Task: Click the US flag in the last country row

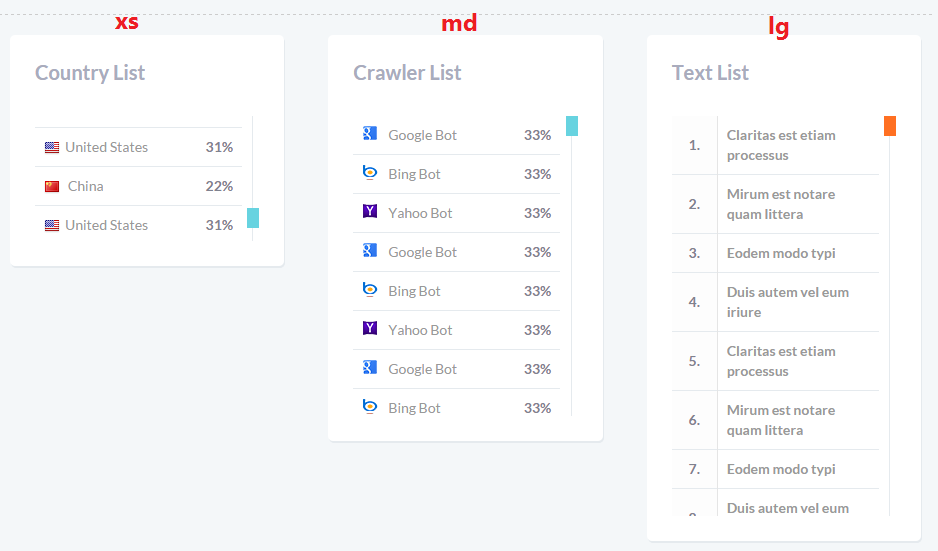Action: click(52, 226)
